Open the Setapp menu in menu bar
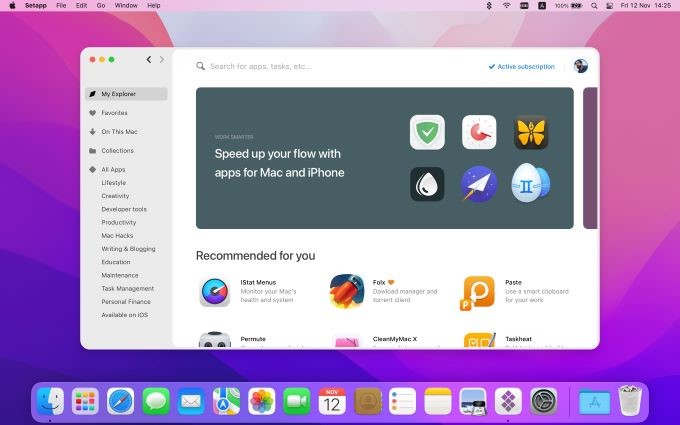The width and height of the screenshot is (680, 425). coord(36,6)
